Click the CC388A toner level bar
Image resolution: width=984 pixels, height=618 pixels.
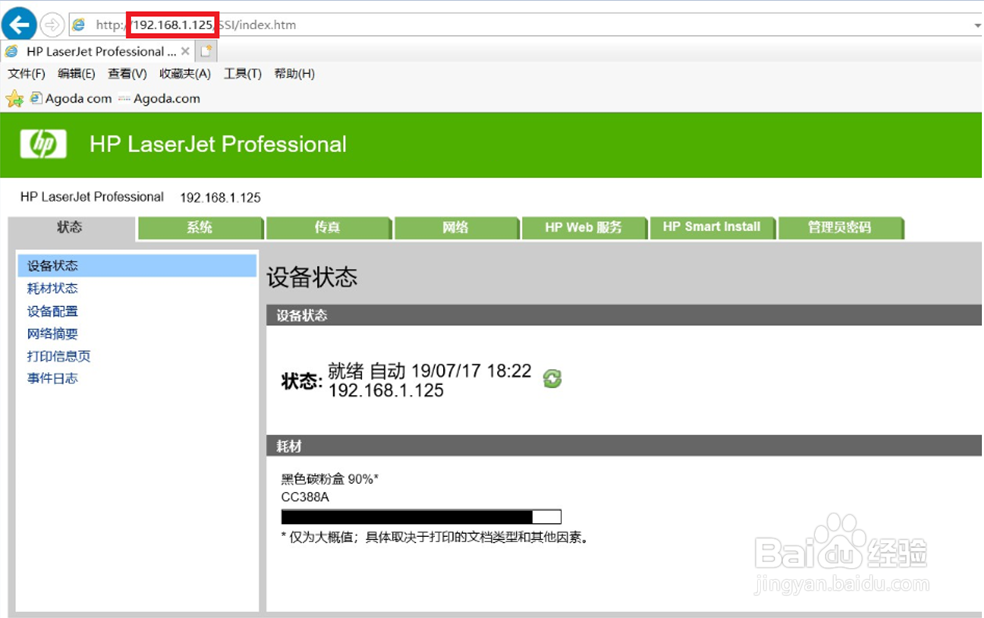(x=420, y=516)
